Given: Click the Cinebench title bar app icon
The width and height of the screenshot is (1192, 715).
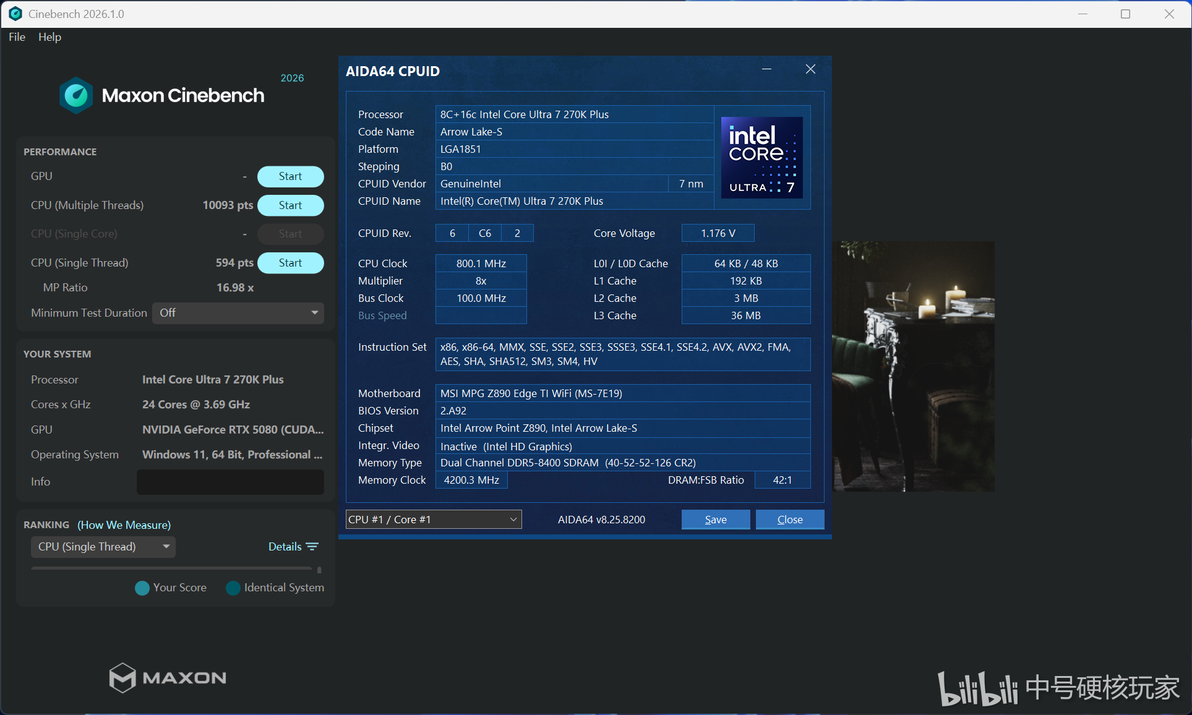Looking at the screenshot, I should pos(15,14).
